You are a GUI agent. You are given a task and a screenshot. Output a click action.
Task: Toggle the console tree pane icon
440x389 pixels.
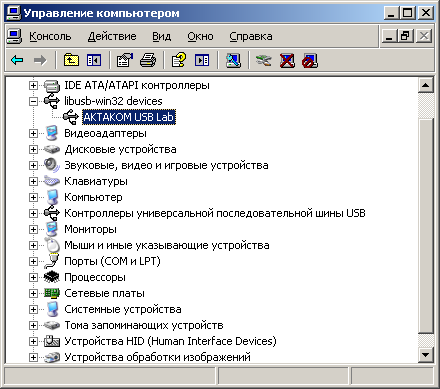coord(94,60)
